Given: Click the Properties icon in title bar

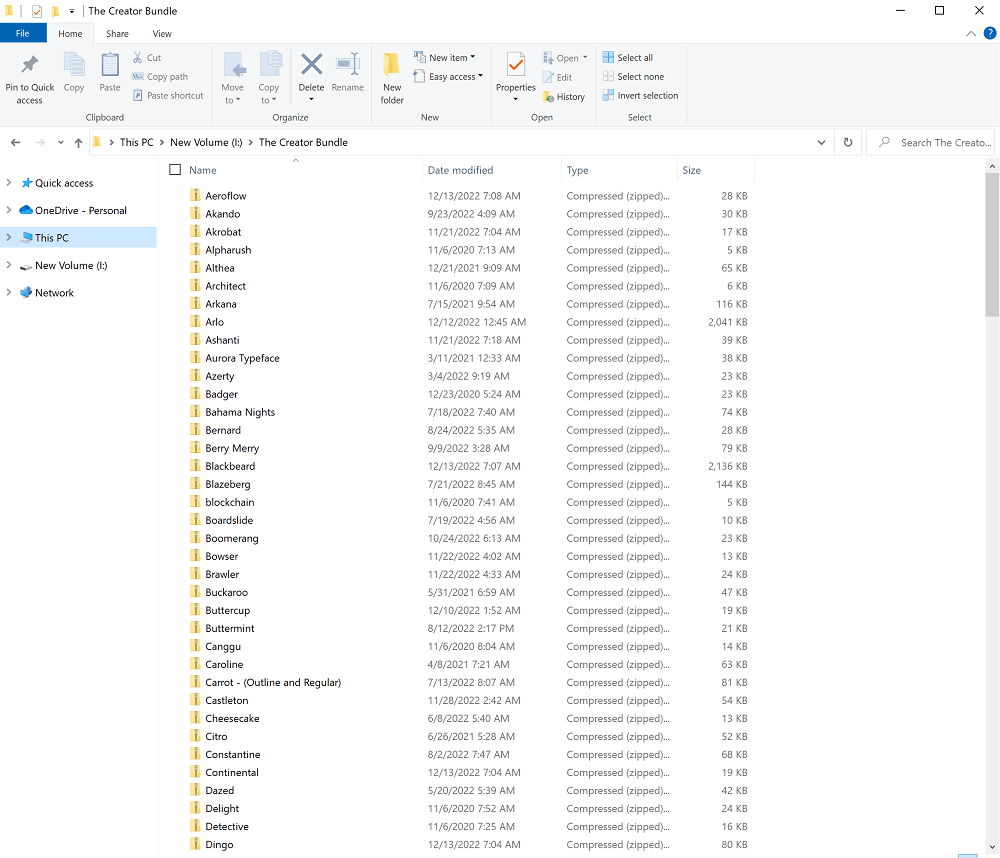Looking at the screenshot, I should click(37, 11).
